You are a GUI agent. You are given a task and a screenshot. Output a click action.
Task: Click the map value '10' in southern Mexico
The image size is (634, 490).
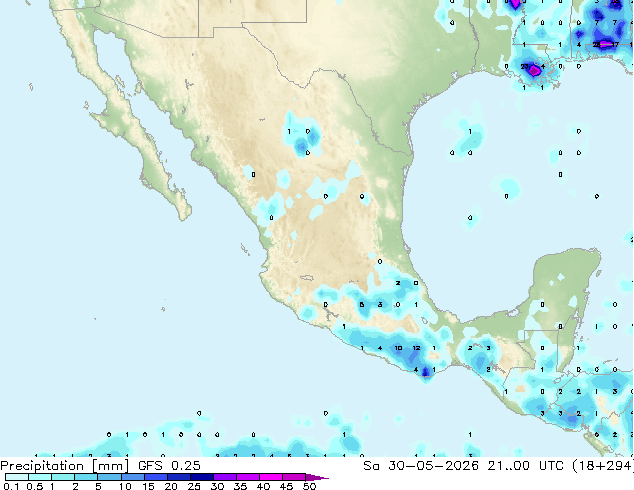398,348
